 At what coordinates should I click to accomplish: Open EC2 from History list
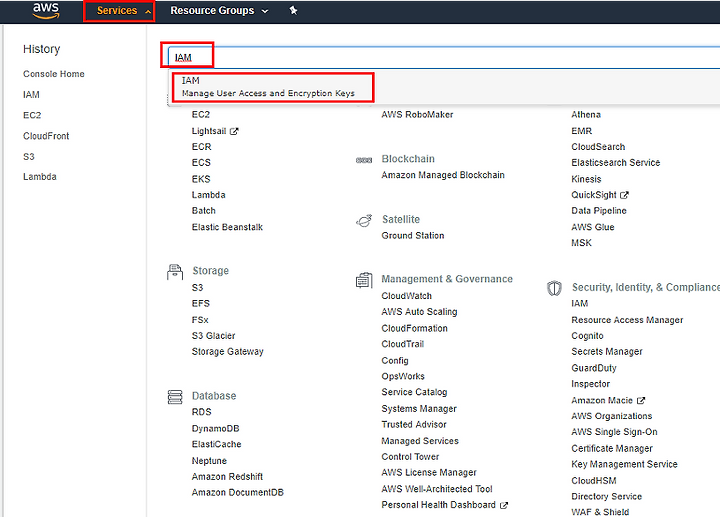tap(32, 115)
